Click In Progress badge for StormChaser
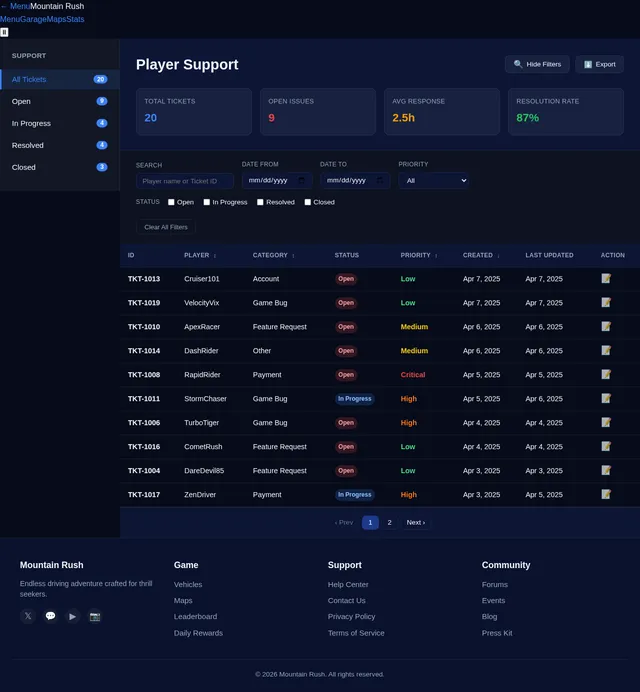The image size is (640, 692). [354, 399]
